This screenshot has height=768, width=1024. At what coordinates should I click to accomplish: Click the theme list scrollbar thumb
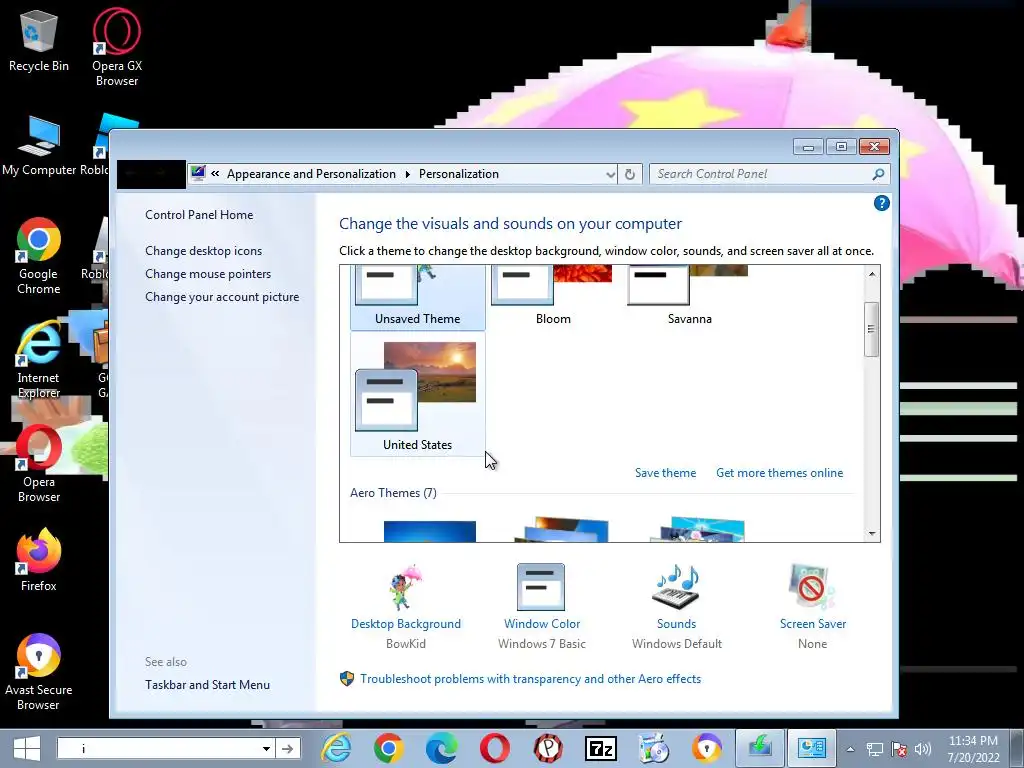pos(871,329)
